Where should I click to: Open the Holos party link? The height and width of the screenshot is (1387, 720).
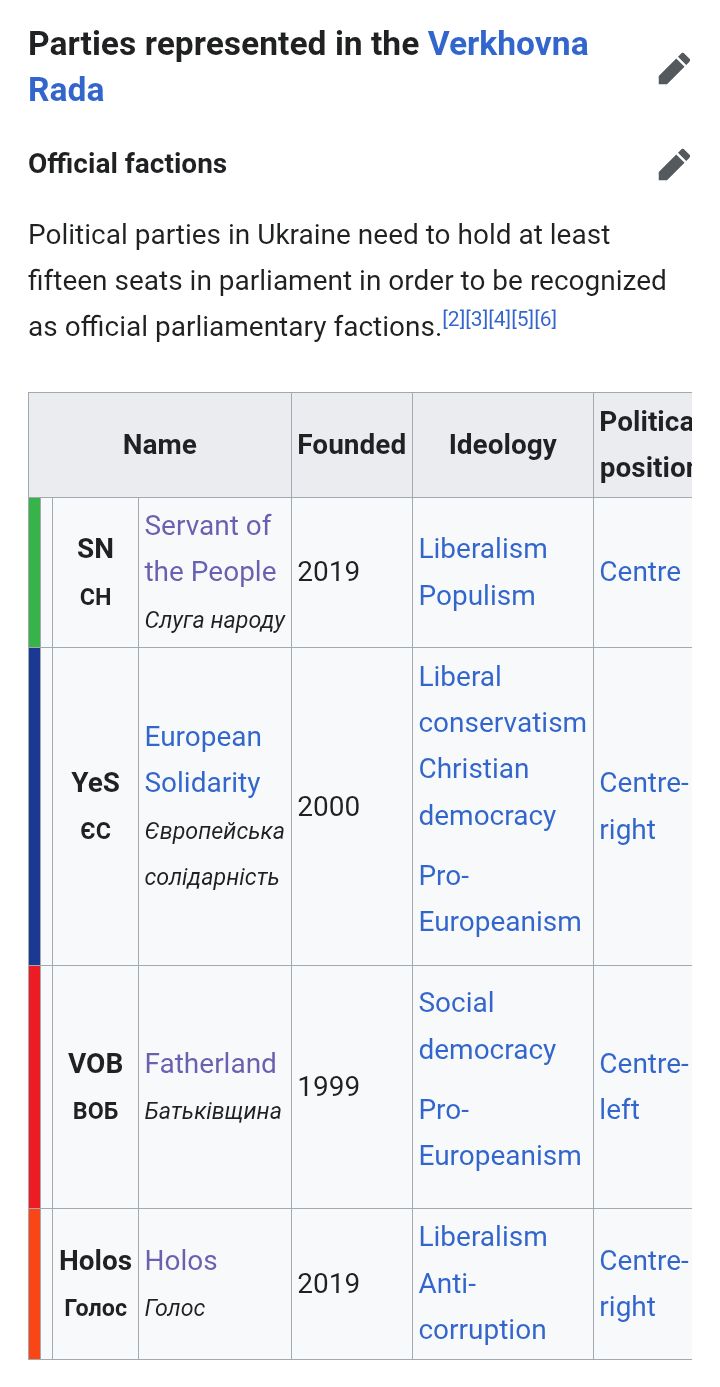point(181,1260)
